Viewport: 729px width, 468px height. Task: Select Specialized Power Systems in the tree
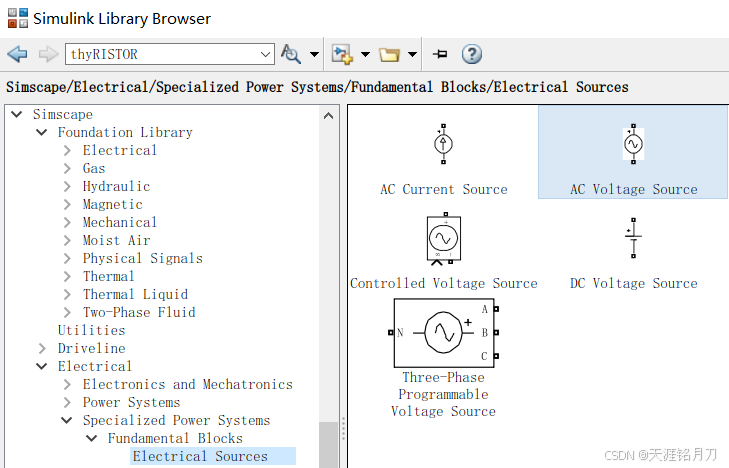click(x=177, y=421)
